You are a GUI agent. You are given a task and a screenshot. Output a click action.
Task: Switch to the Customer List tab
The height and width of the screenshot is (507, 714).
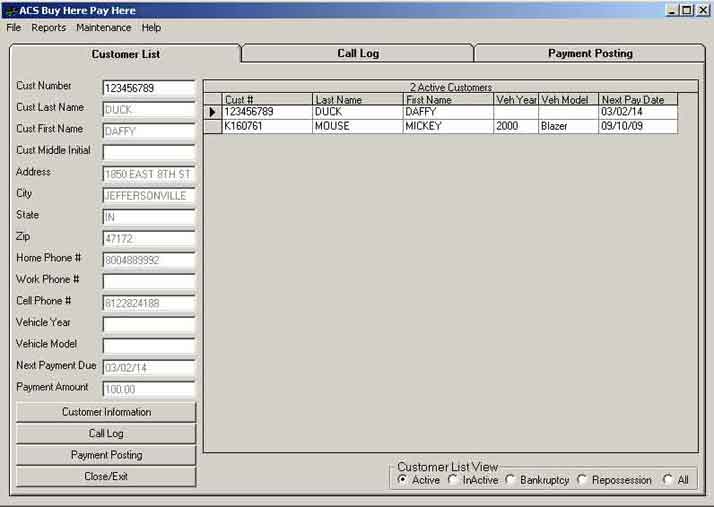coord(125,54)
